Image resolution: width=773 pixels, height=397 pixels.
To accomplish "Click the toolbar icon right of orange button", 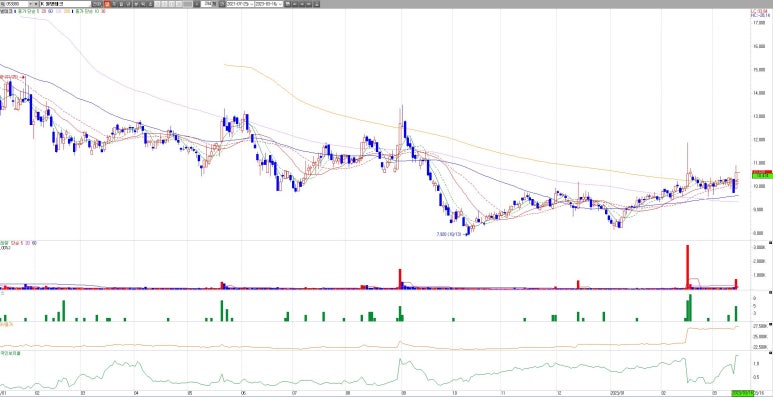I will tap(114, 4).
